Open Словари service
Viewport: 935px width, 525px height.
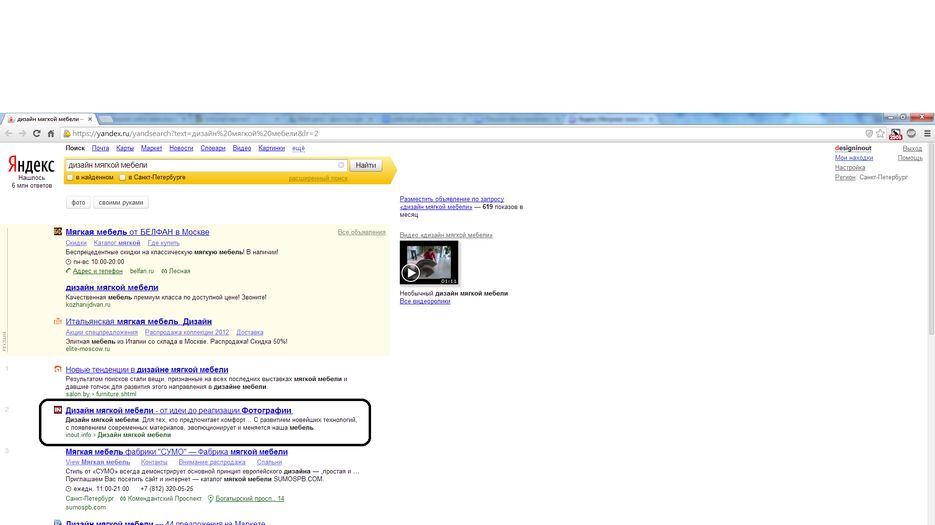[213, 148]
